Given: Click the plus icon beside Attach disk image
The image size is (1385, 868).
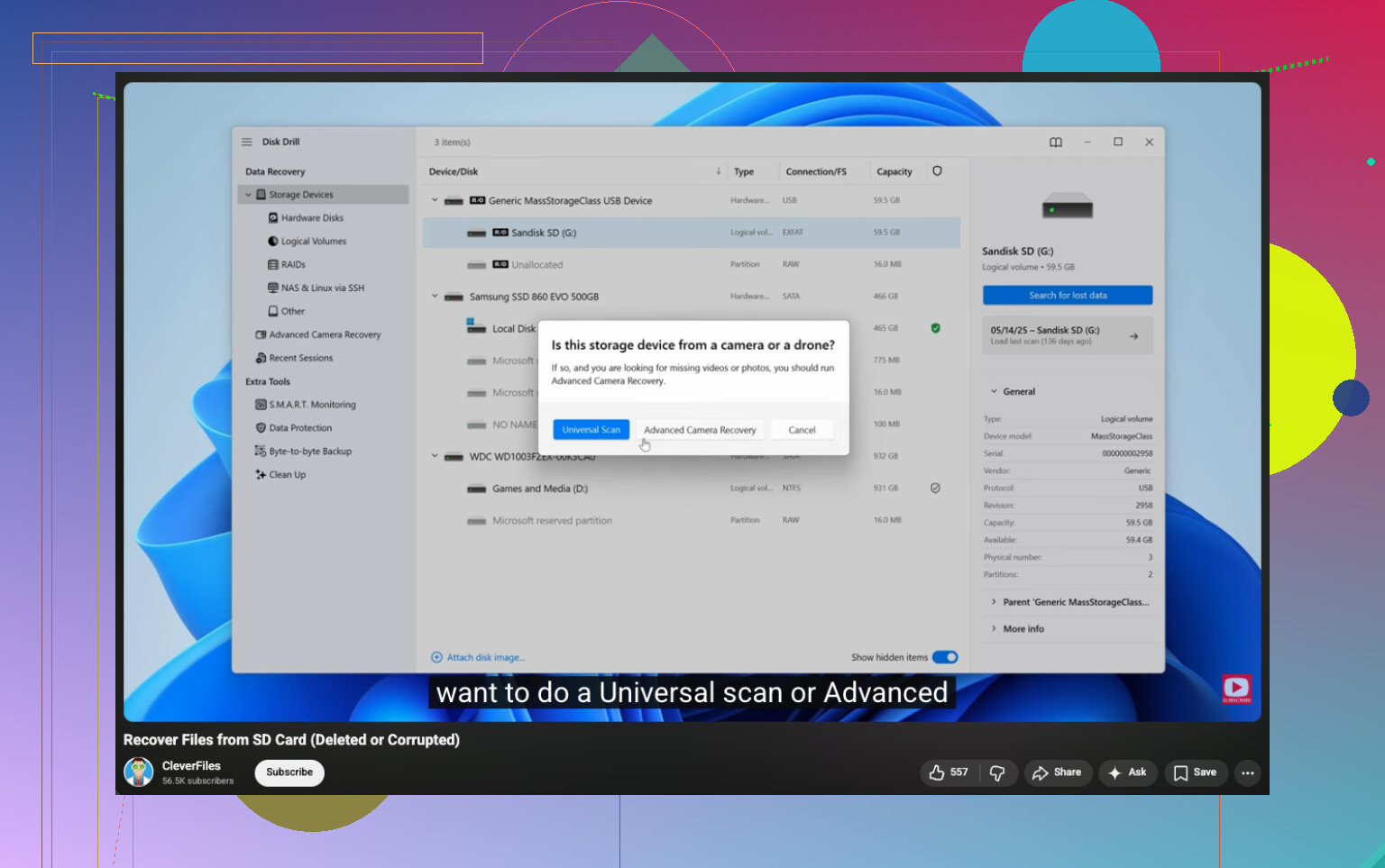Looking at the screenshot, I should pos(437,658).
